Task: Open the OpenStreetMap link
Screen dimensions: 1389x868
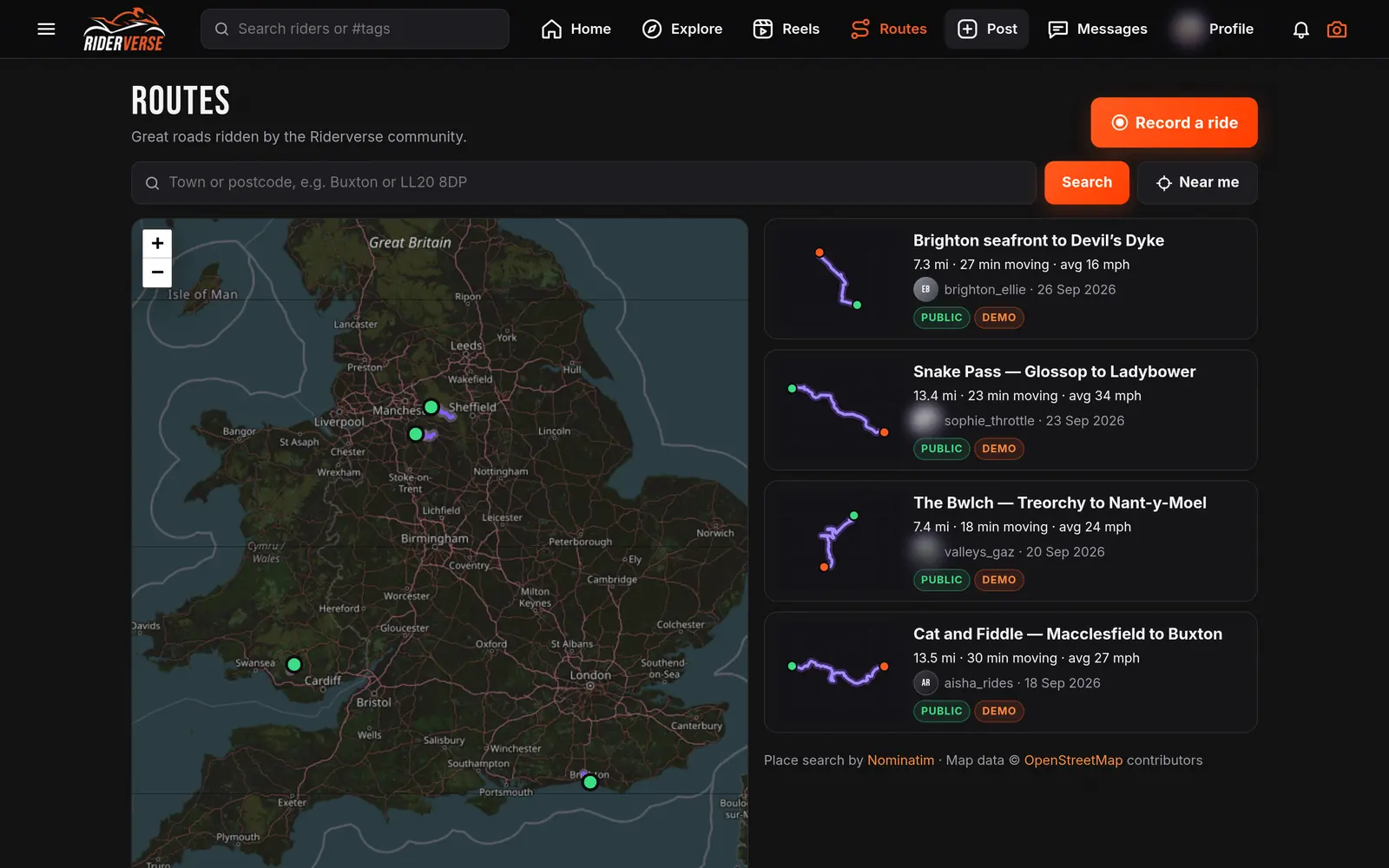Action: click(x=1073, y=760)
